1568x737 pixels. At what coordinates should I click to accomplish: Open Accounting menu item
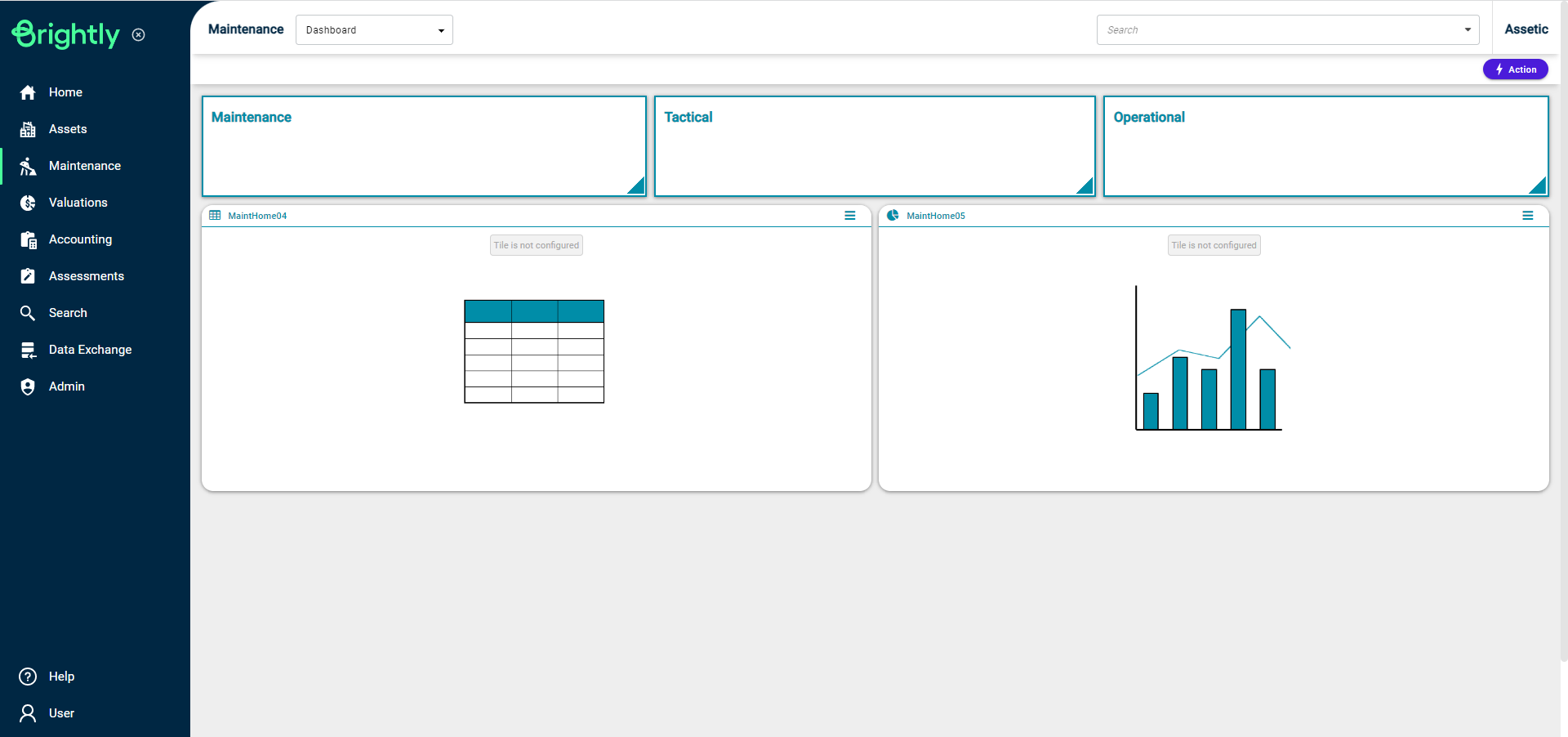click(x=80, y=239)
